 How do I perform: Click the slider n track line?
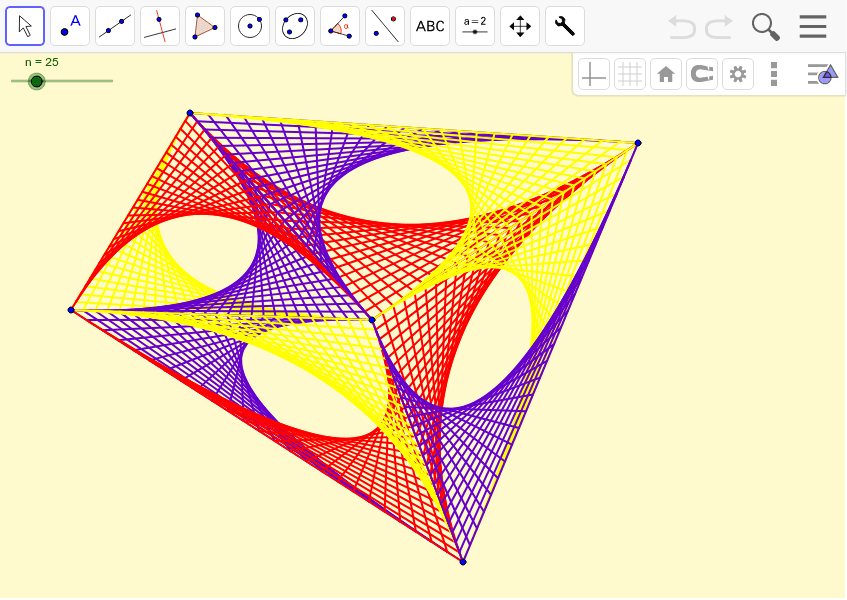pyautogui.click(x=62, y=81)
